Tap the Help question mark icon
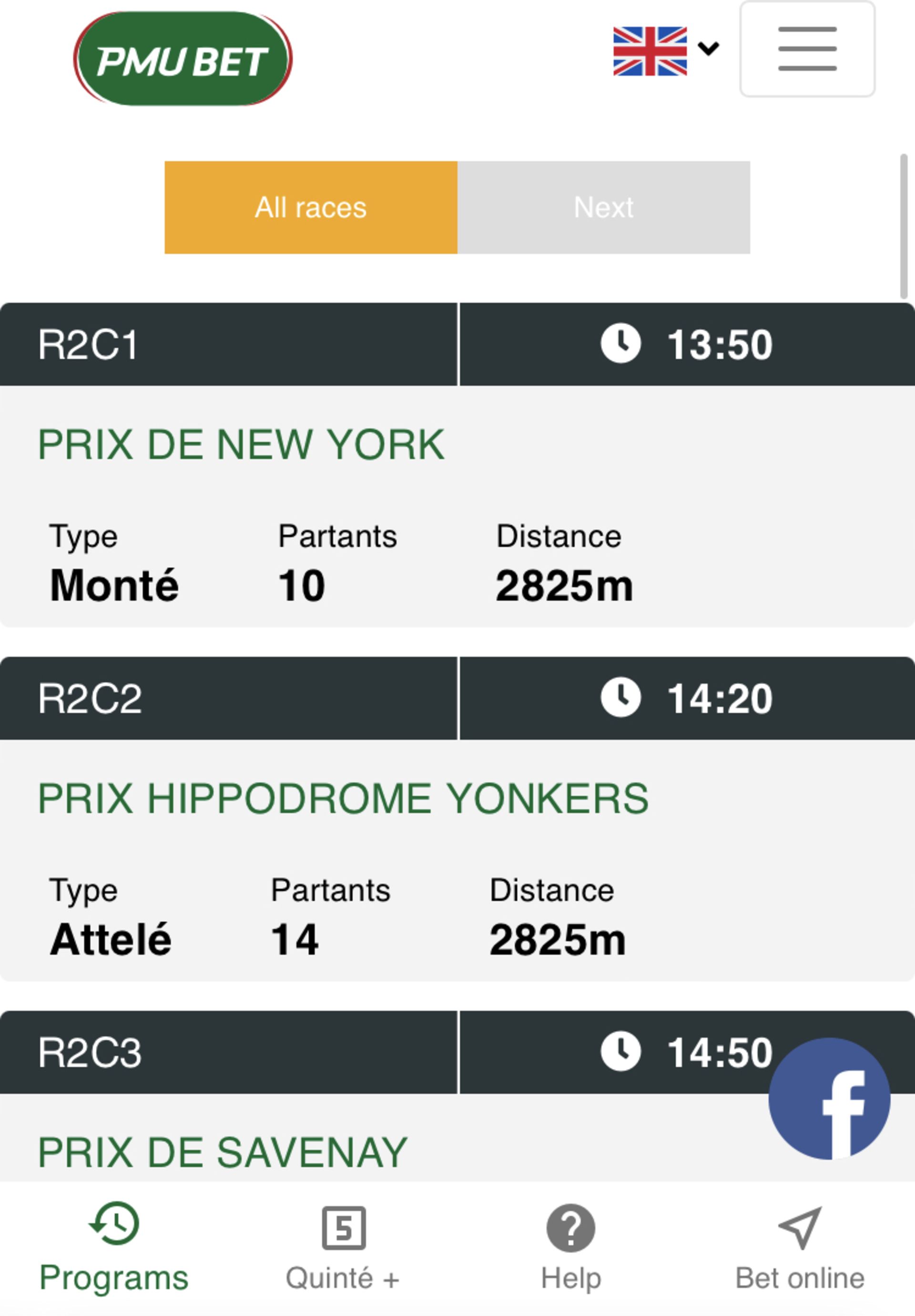This screenshot has width=915, height=1316. tap(570, 1228)
